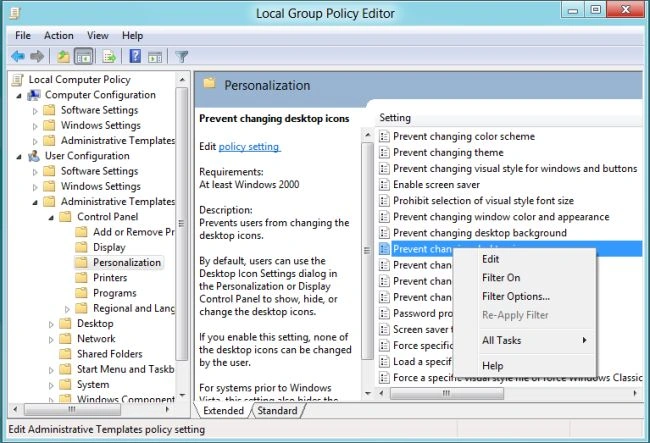This screenshot has width=650, height=443.
Task: Click the Computer Configuration node icon
Action: coord(34,95)
